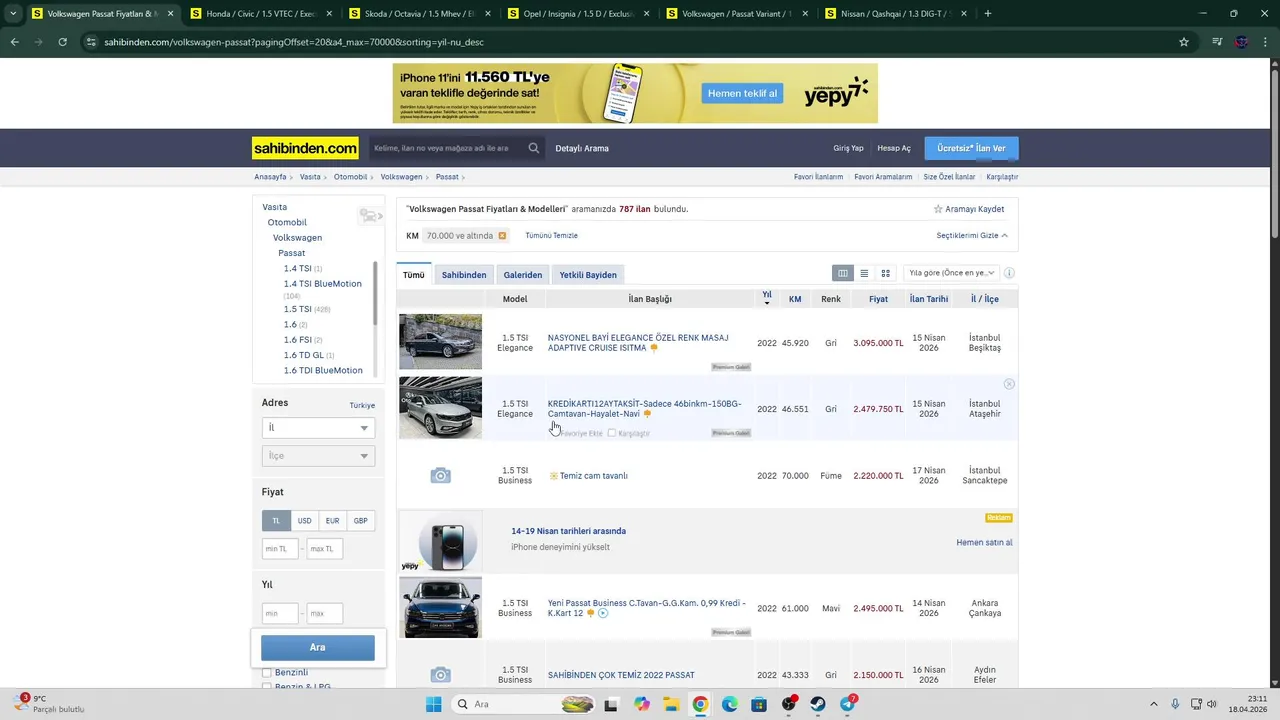Screen dimensions: 1280x720
Task: Click the sahibinden.com logo
Action: pos(305,148)
